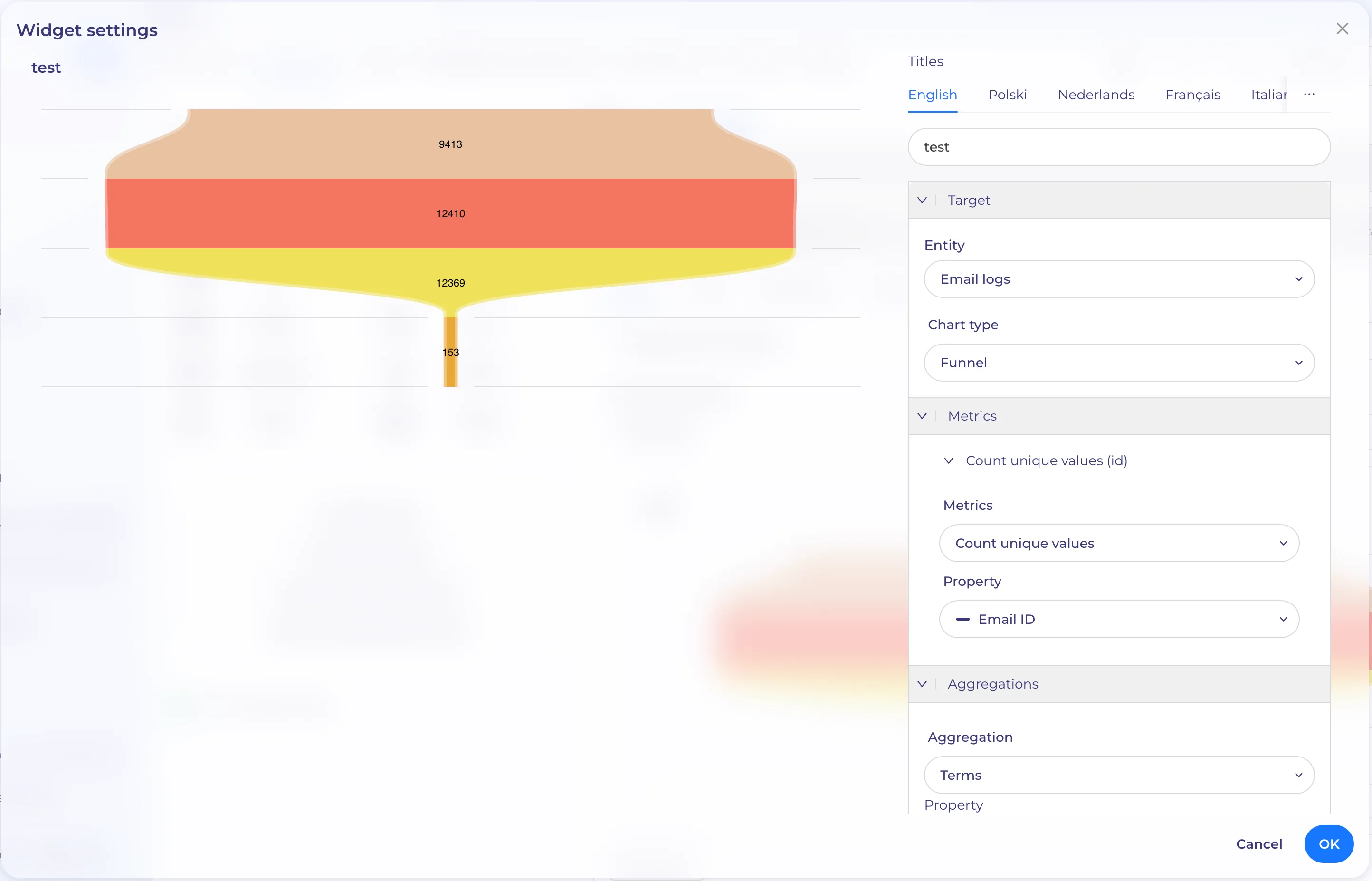Open the Email ID property dropdown
This screenshot has height=881, width=1372.
1119,620
